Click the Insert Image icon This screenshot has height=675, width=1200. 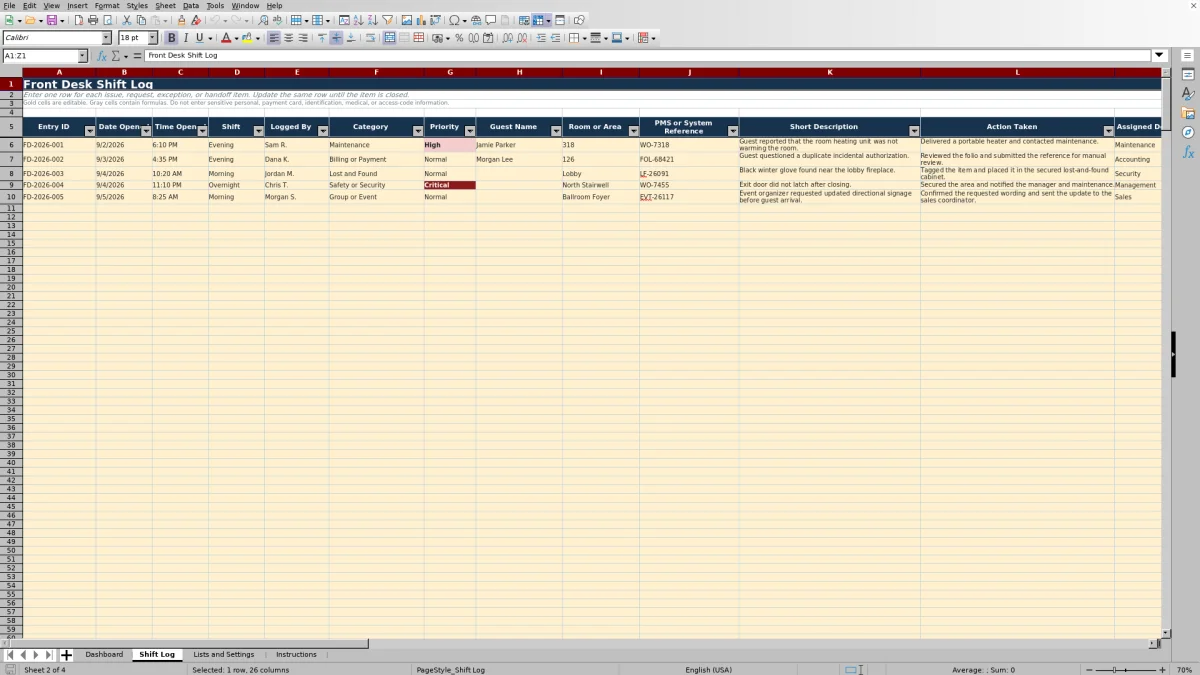click(406, 20)
